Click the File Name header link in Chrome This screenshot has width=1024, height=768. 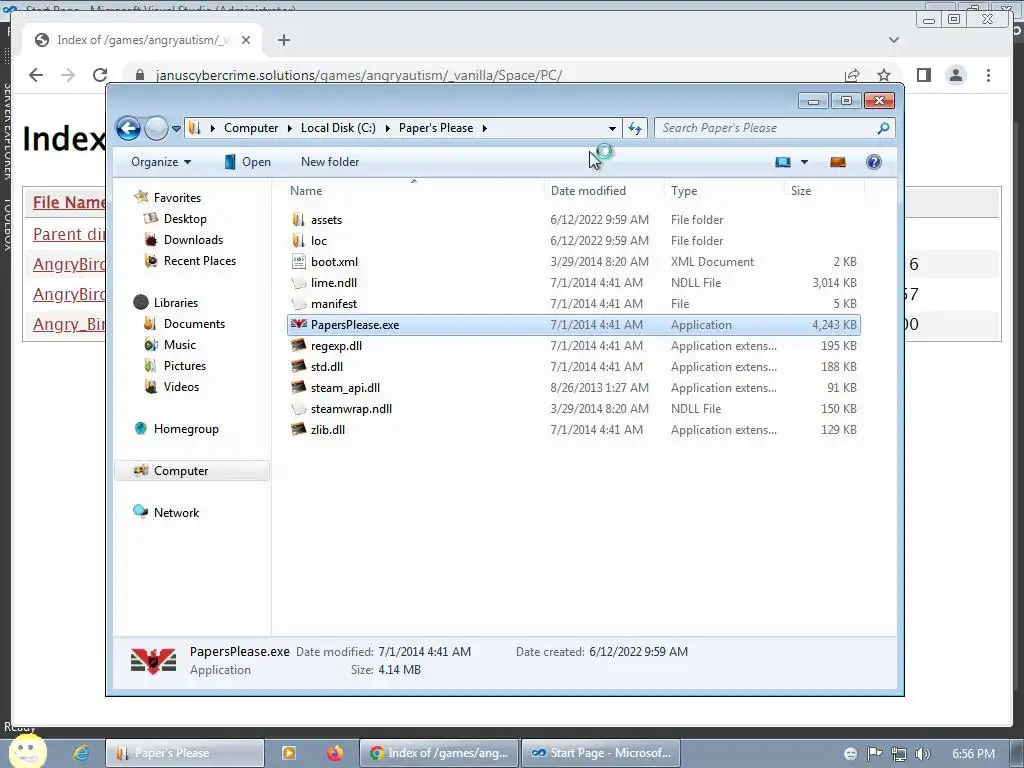coord(69,202)
